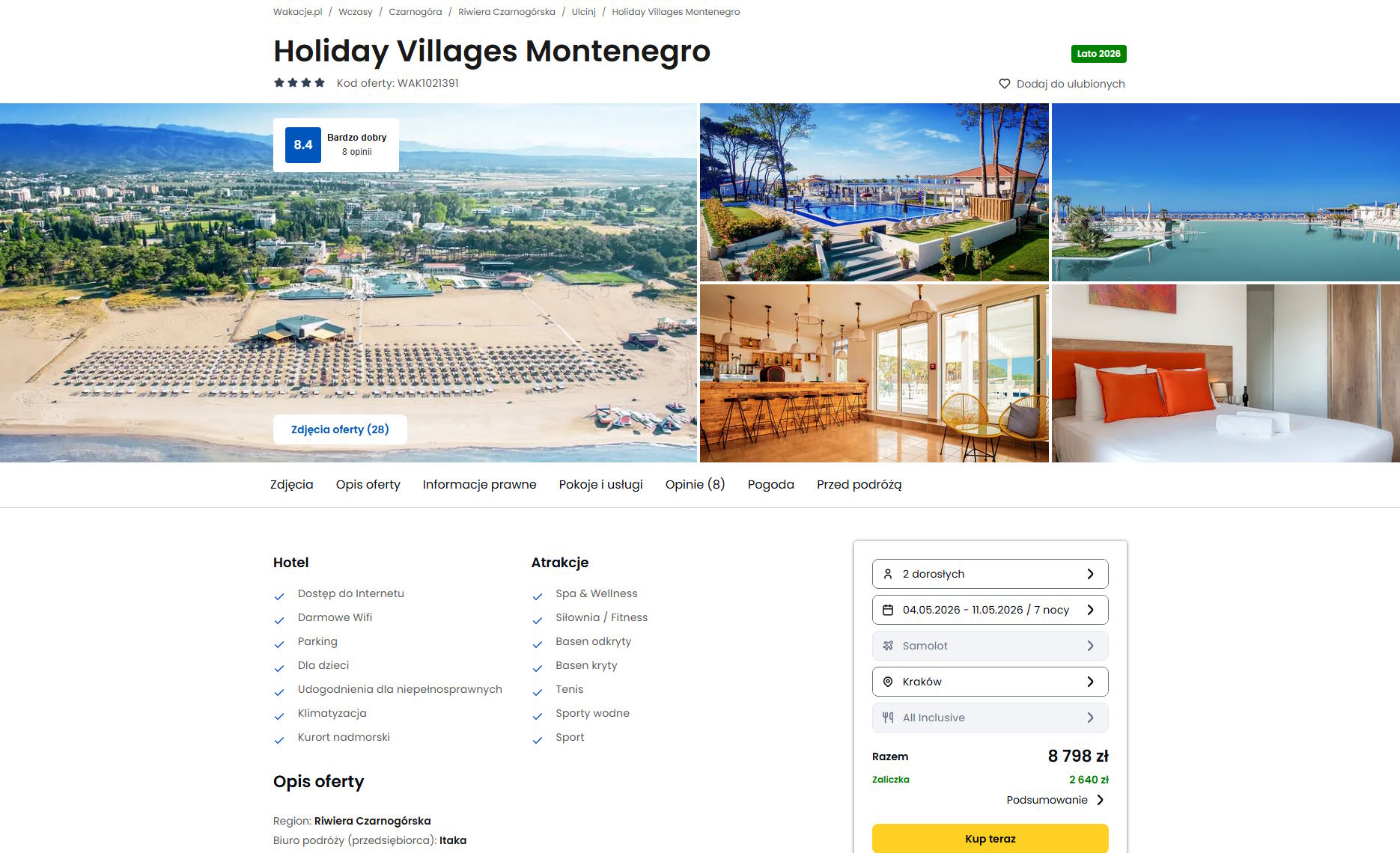Screen dimensions: 1400x853
Task: Open the bar interior photo thumbnail
Action: 874,373
